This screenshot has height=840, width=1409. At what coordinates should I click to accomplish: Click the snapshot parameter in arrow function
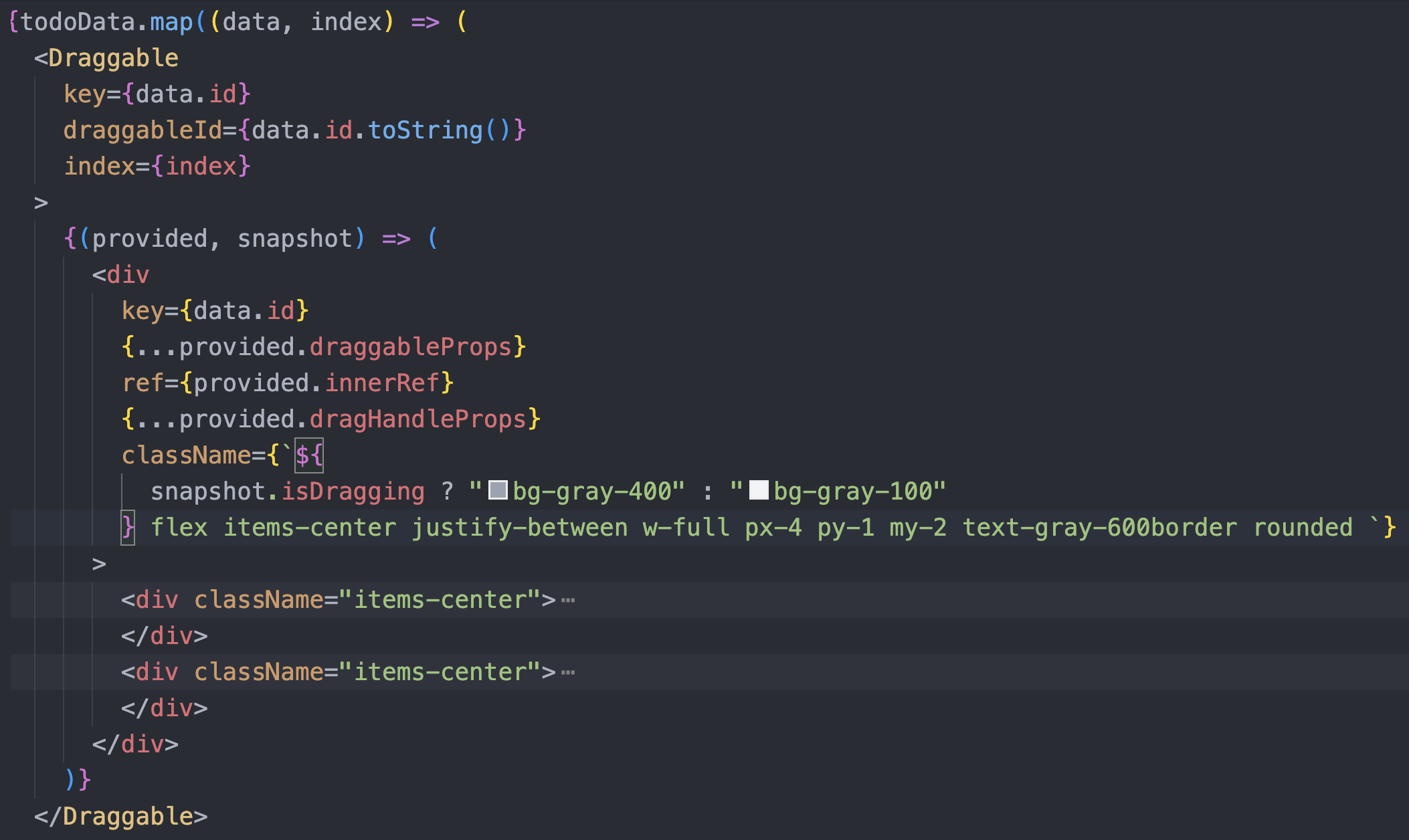click(x=294, y=239)
